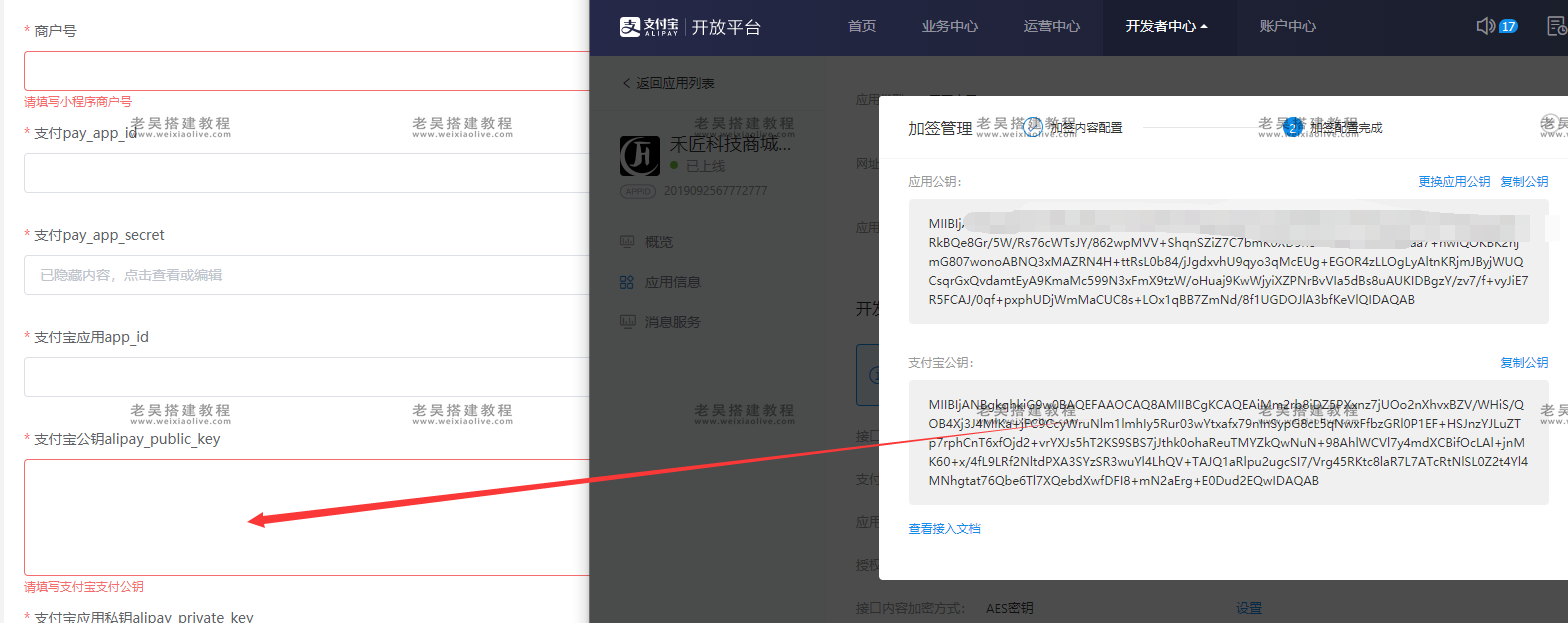Screen dimensions: 1568x623
Task: Click the 更换应用公钥 link
Action: (x=1453, y=182)
